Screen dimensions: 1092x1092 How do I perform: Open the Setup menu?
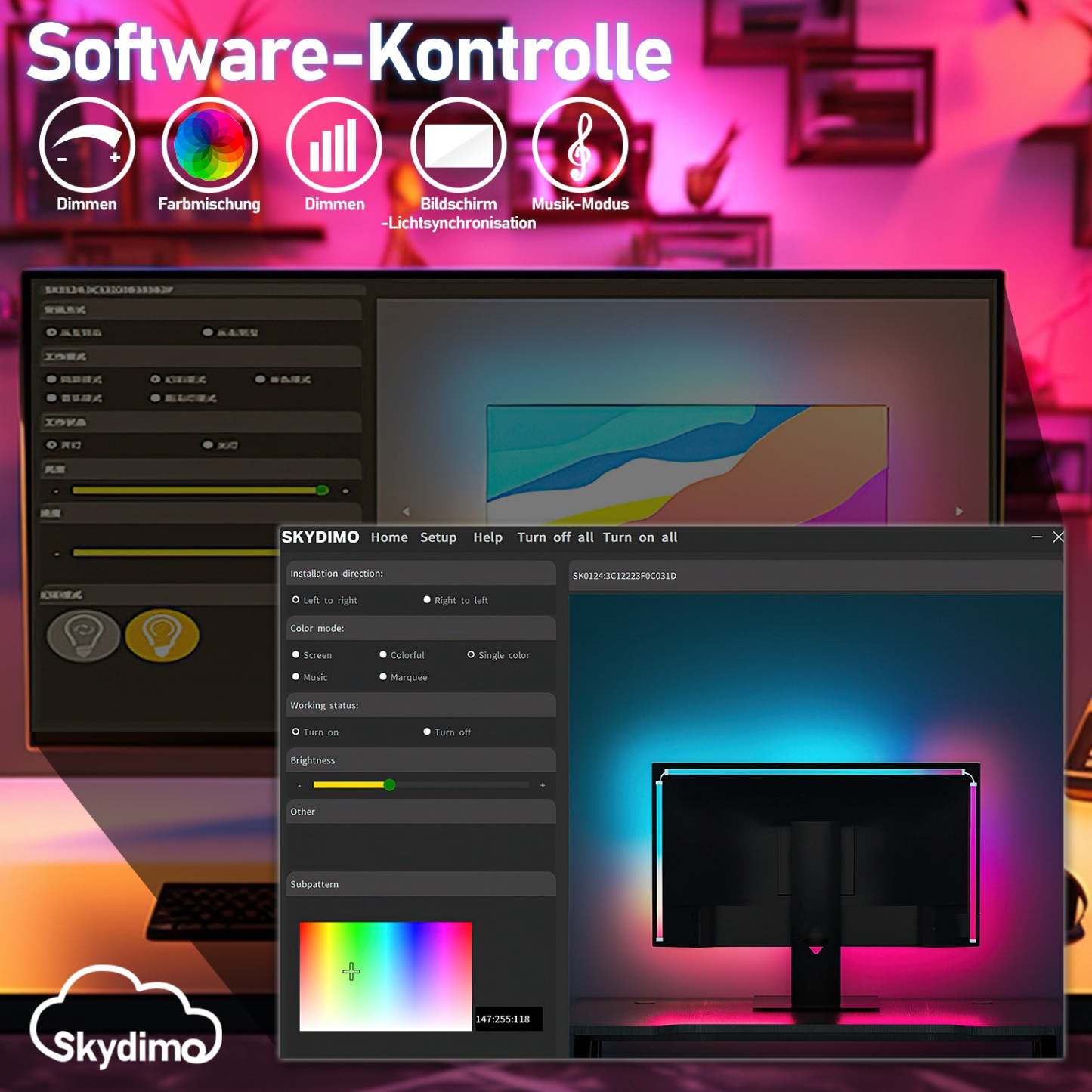point(438,537)
